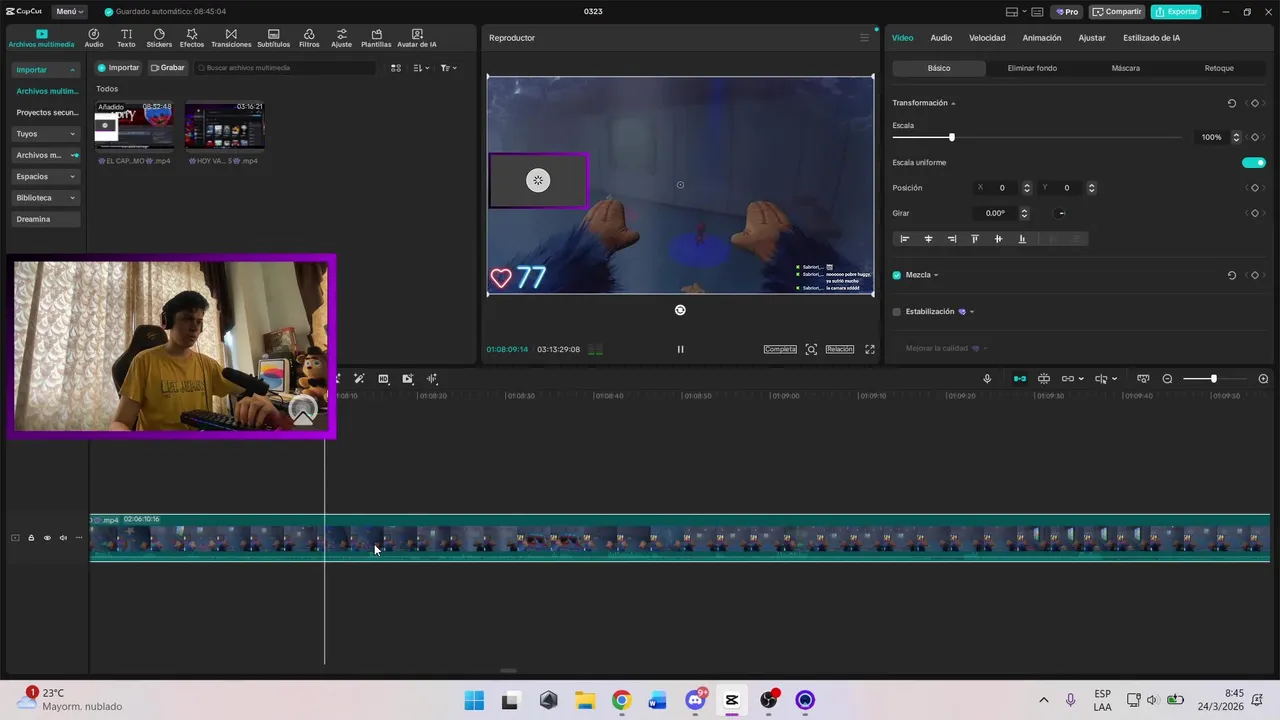Click the zoom in timeline icon
Image resolution: width=1280 pixels, height=720 pixels.
[1263, 379]
